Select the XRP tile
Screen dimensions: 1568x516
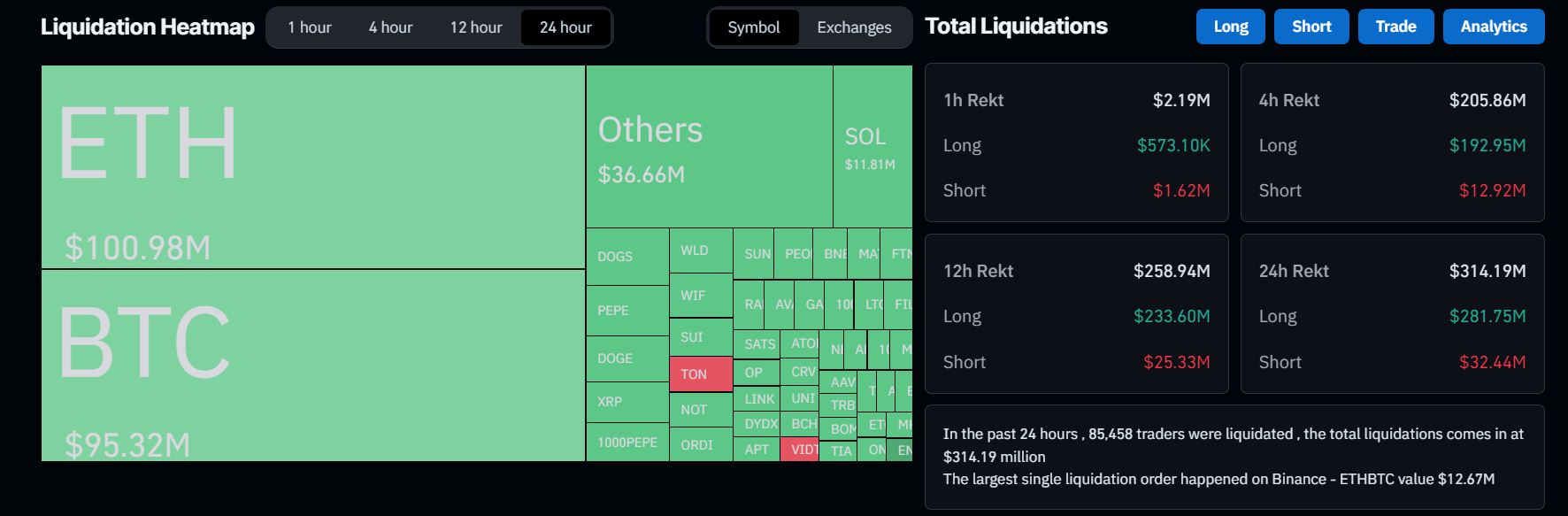pos(626,402)
